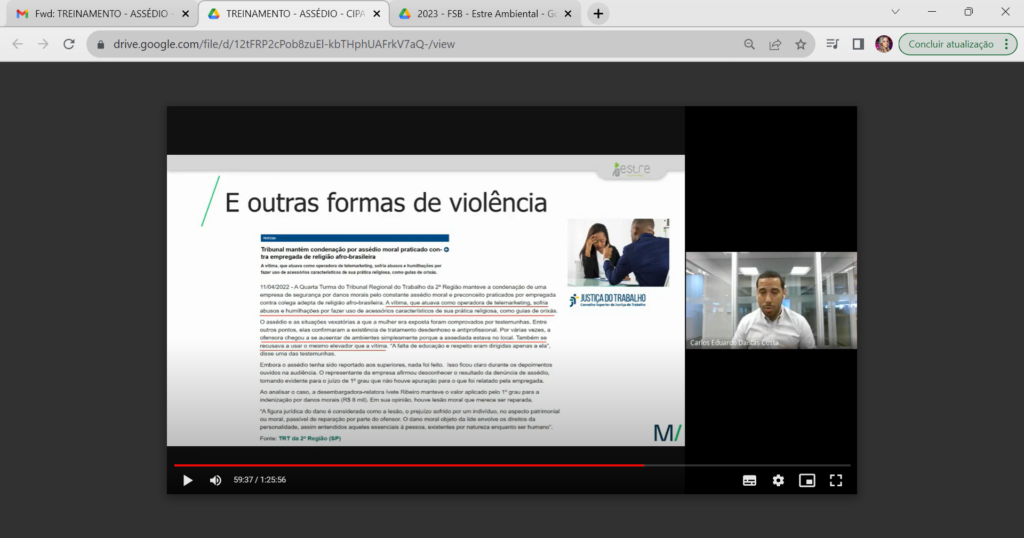
Task: Switch to 2023 - FSB - Estre Ambiental tab
Action: [480, 14]
